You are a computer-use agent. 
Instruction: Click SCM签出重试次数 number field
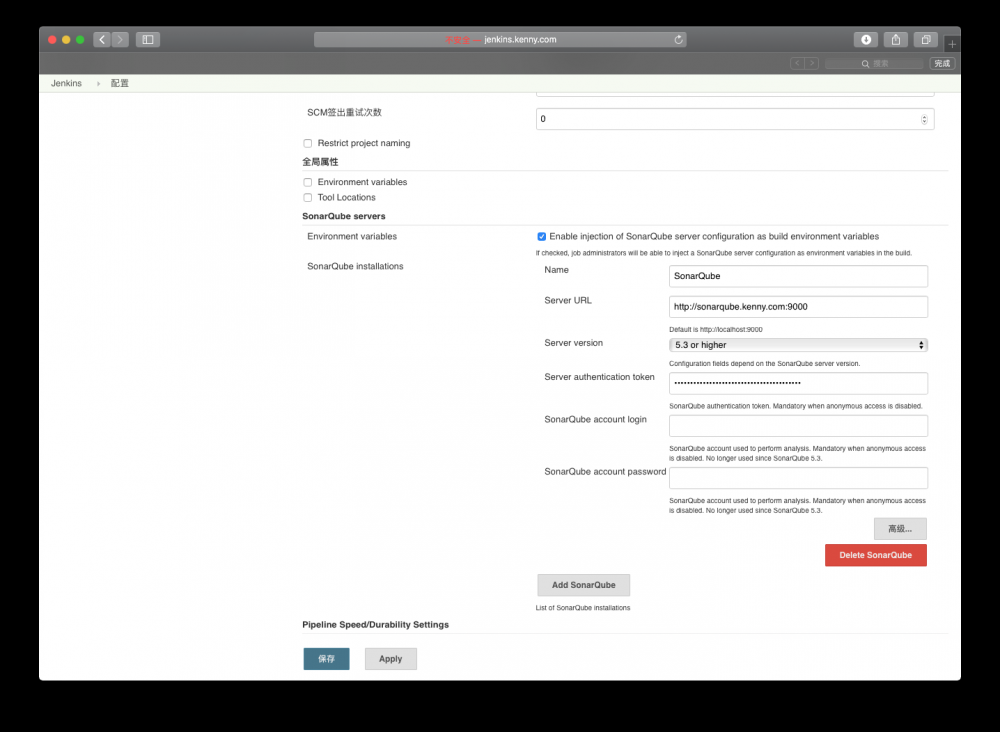(x=735, y=119)
